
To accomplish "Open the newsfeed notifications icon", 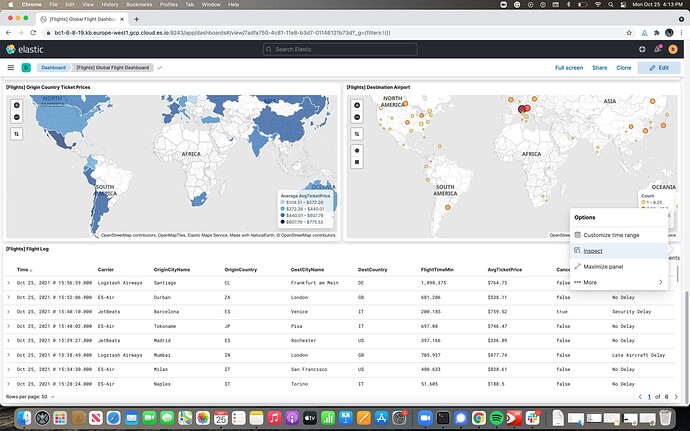I will 657,49.
